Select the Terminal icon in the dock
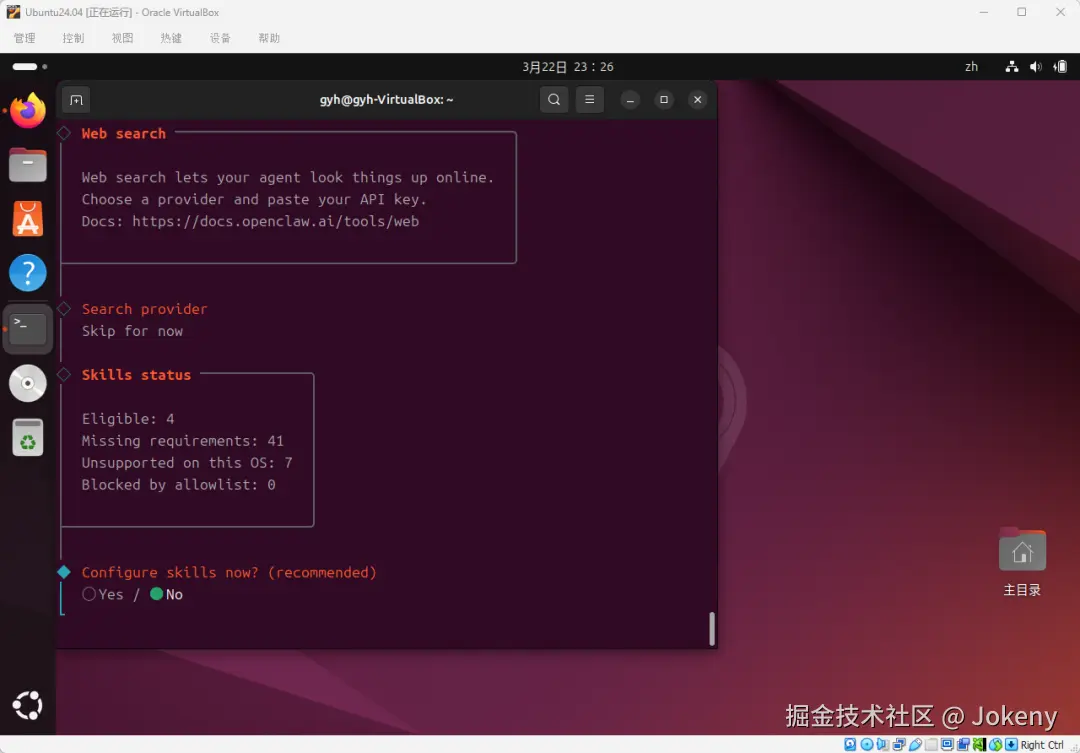This screenshot has width=1080, height=753. click(x=28, y=329)
